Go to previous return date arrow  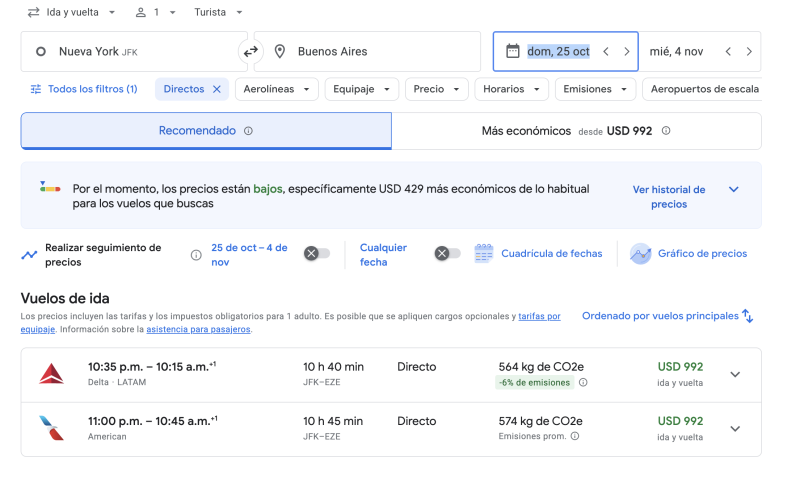point(728,51)
